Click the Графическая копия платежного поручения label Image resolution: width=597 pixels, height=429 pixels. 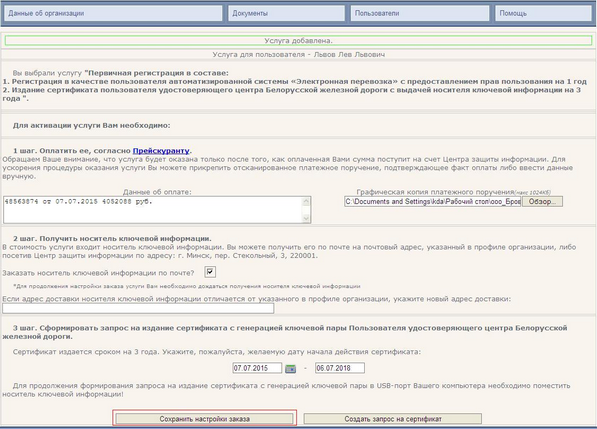click(453, 192)
